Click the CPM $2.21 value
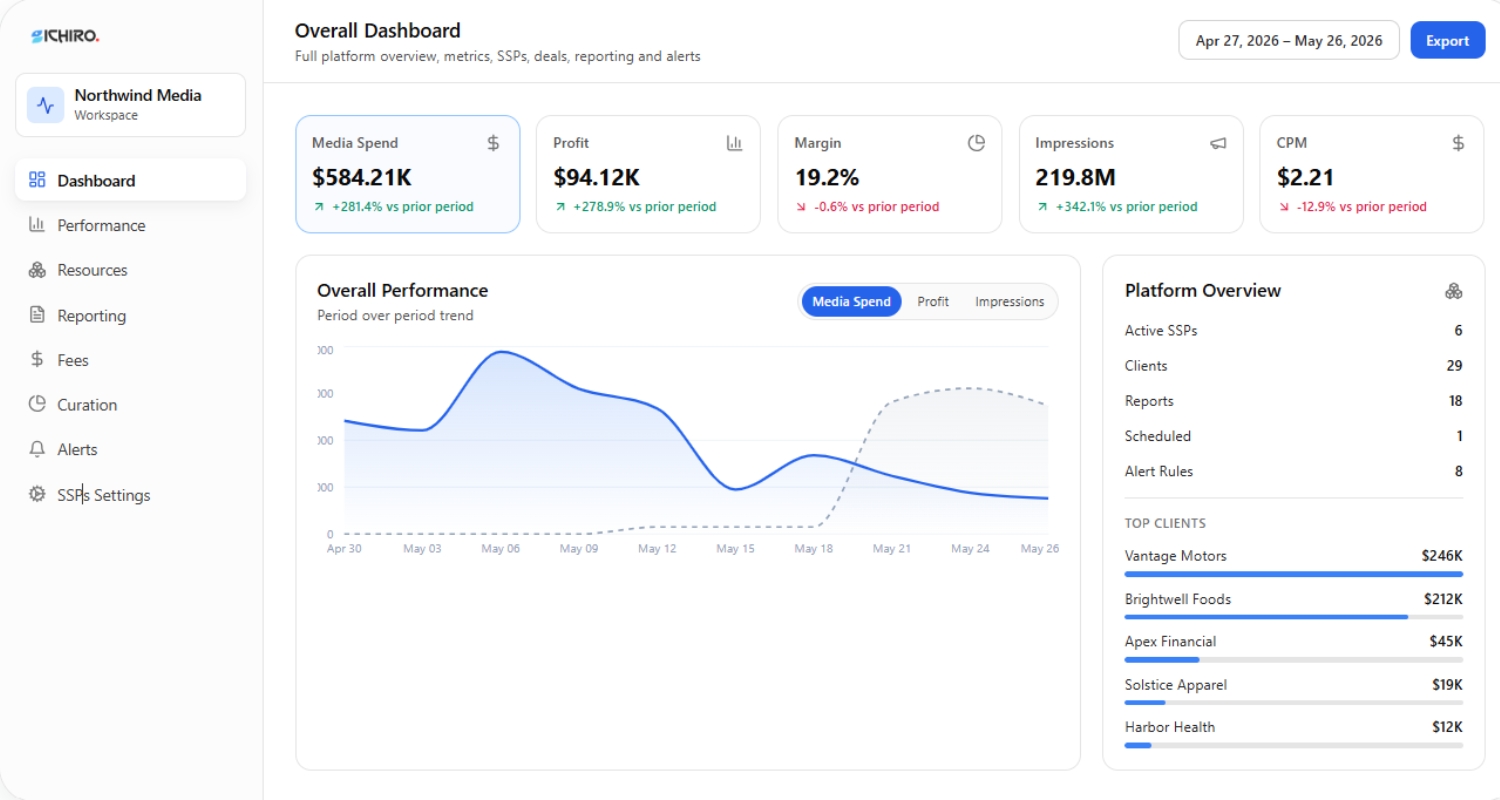The width and height of the screenshot is (1500, 800). coord(1305,177)
